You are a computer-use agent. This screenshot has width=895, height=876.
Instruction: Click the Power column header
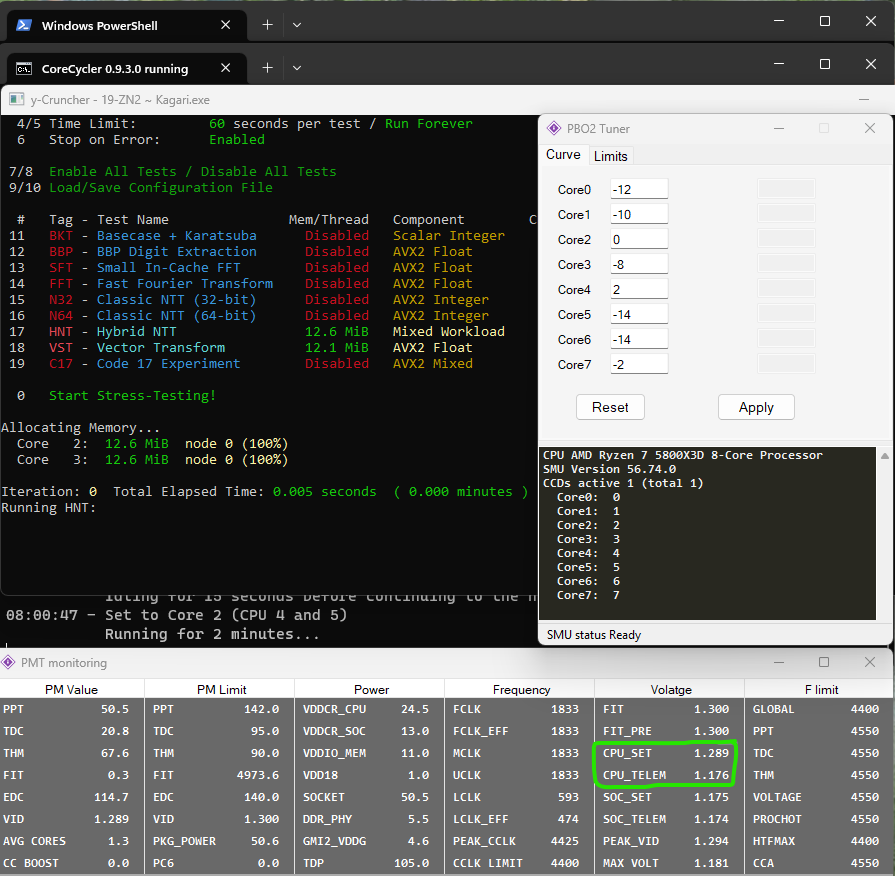[x=371, y=689]
